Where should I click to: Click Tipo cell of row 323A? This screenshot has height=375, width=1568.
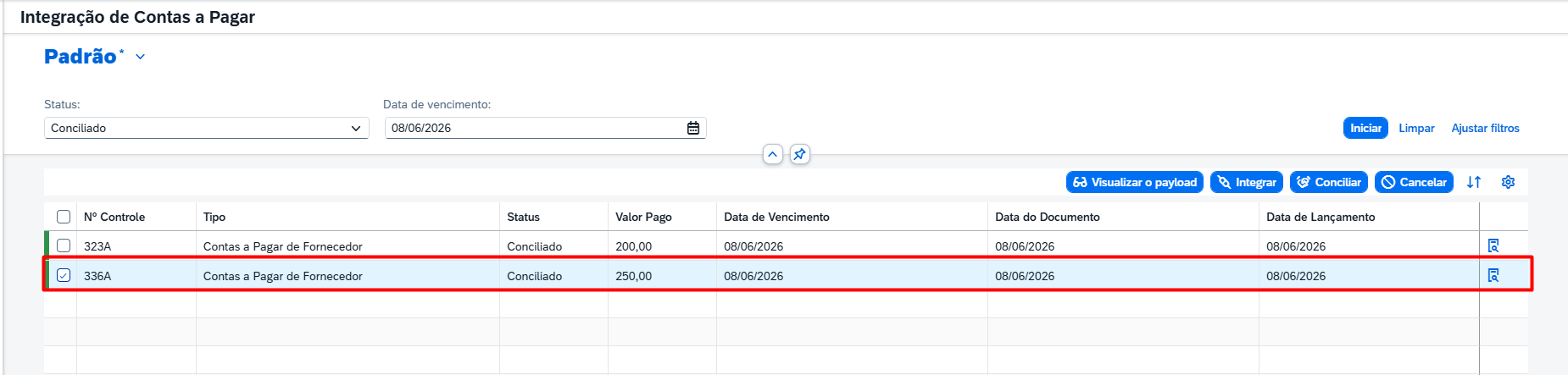(348, 245)
